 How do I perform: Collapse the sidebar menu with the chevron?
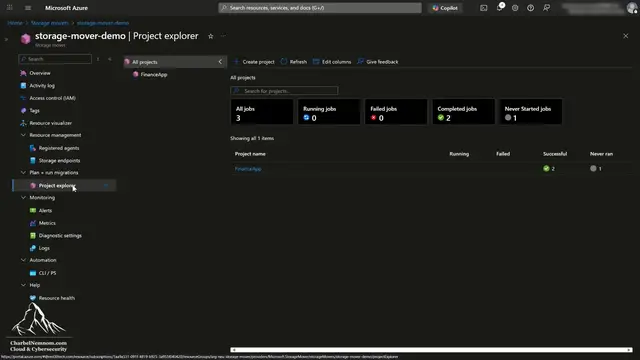(x=110, y=59)
